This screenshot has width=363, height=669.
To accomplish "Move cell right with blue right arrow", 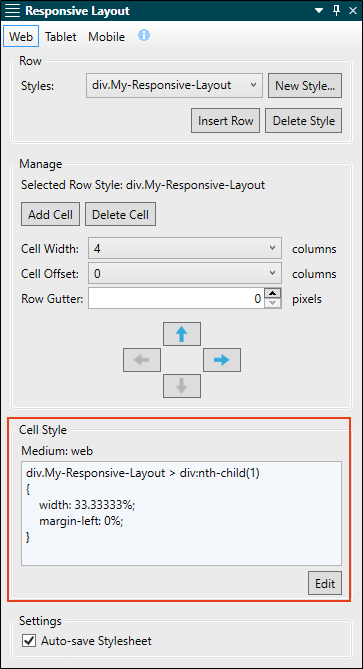I will tap(222, 360).
